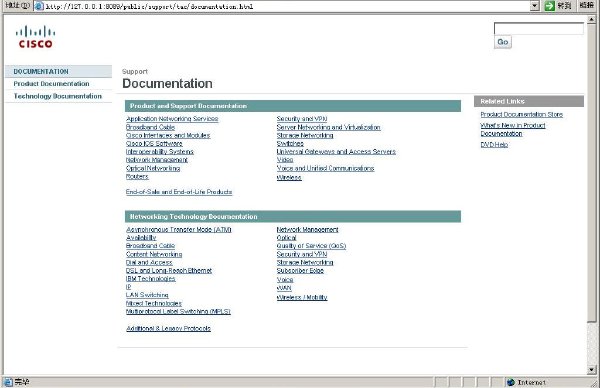Open Product Documentation Store link

point(522,114)
